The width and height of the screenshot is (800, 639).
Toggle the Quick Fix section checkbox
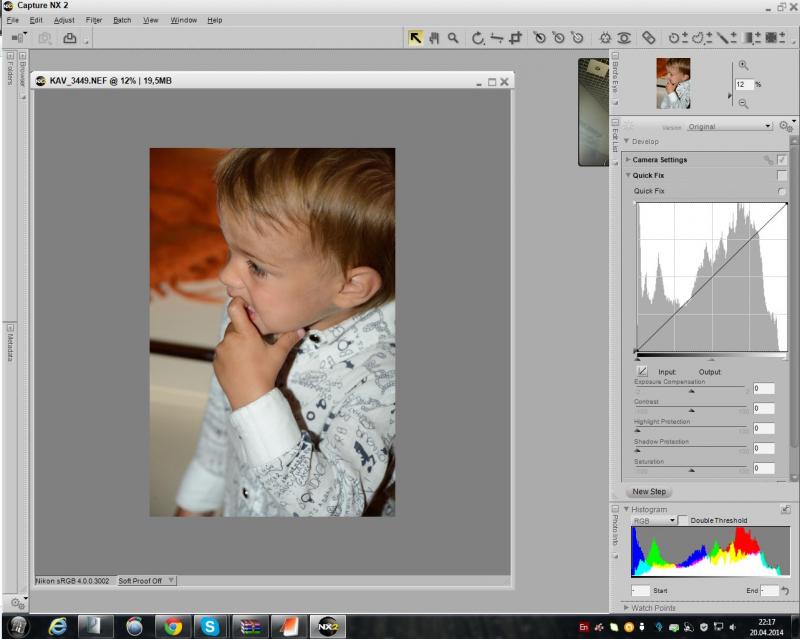point(781,176)
